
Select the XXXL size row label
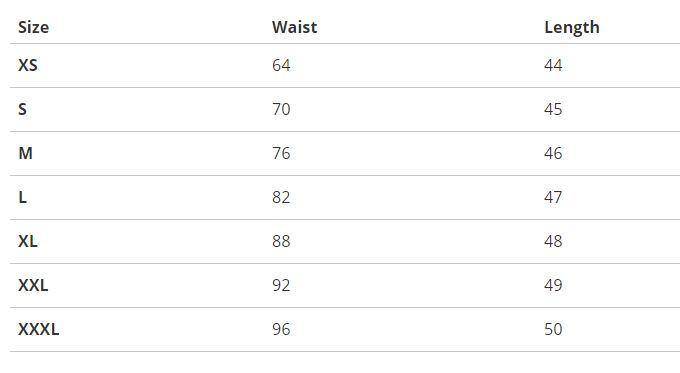[x=39, y=329]
